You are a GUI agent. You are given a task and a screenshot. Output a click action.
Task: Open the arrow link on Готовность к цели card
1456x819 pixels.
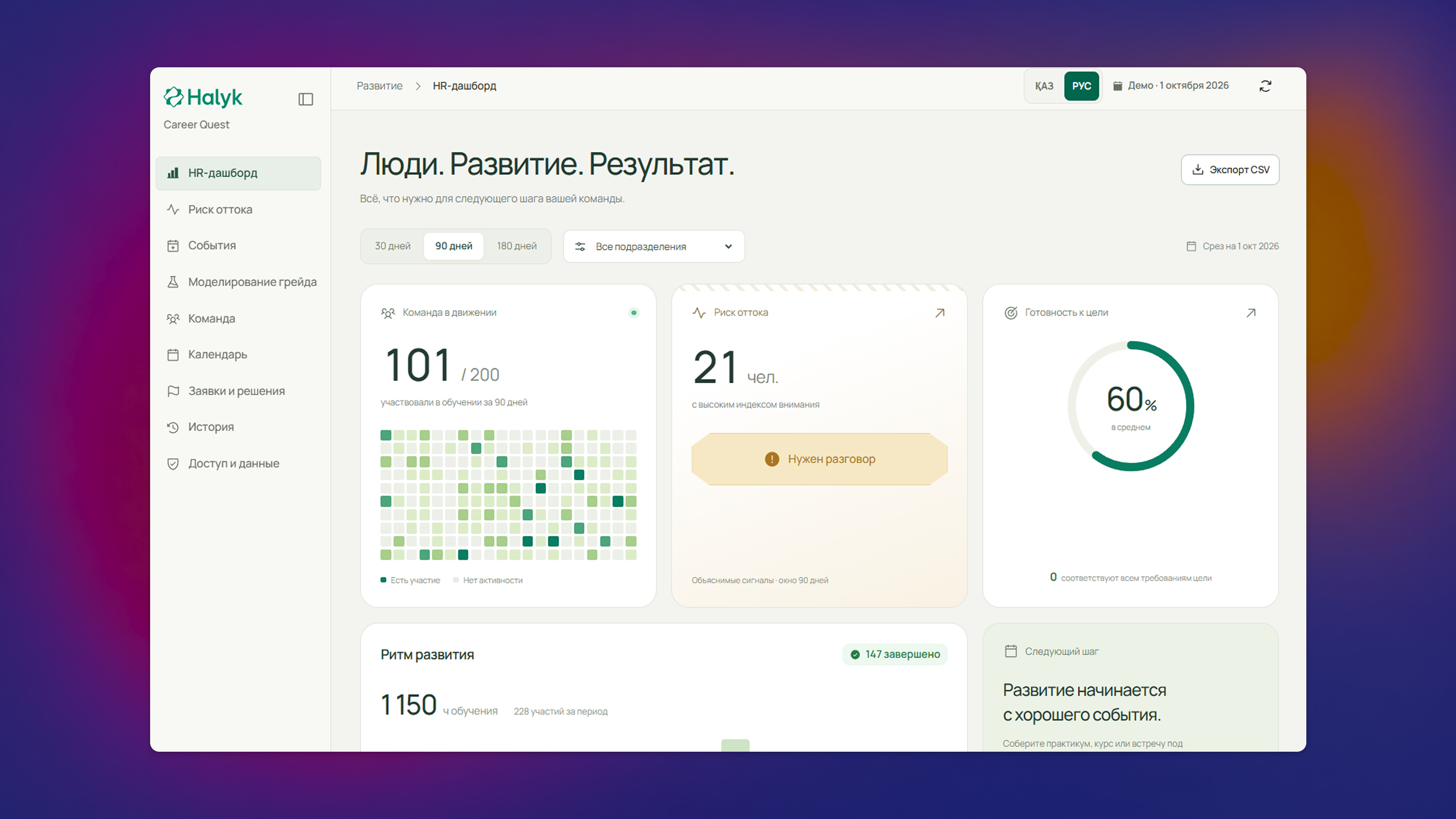[1251, 313]
